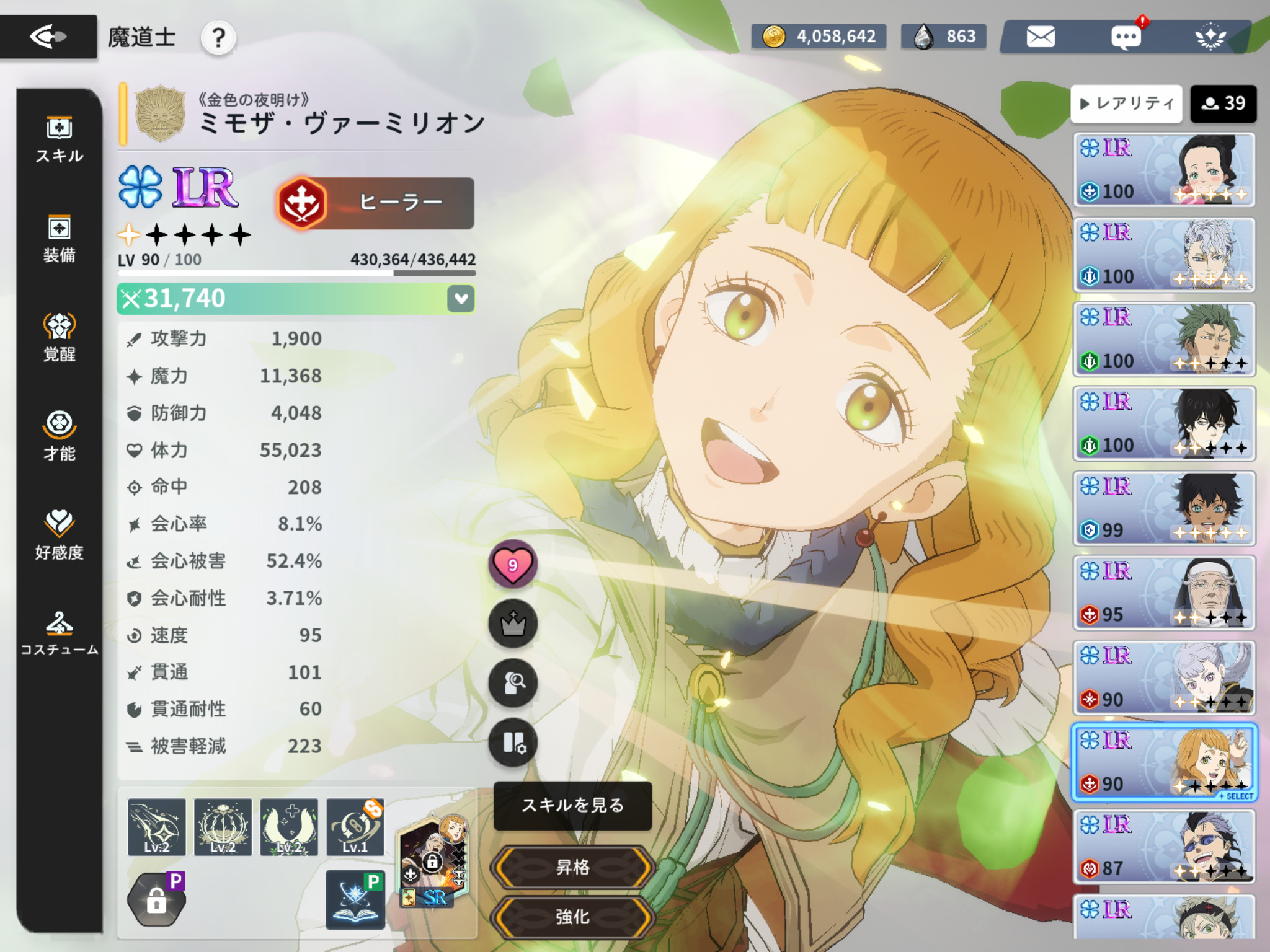
Task: Tap the 魔道士 page title
Action: [x=142, y=38]
